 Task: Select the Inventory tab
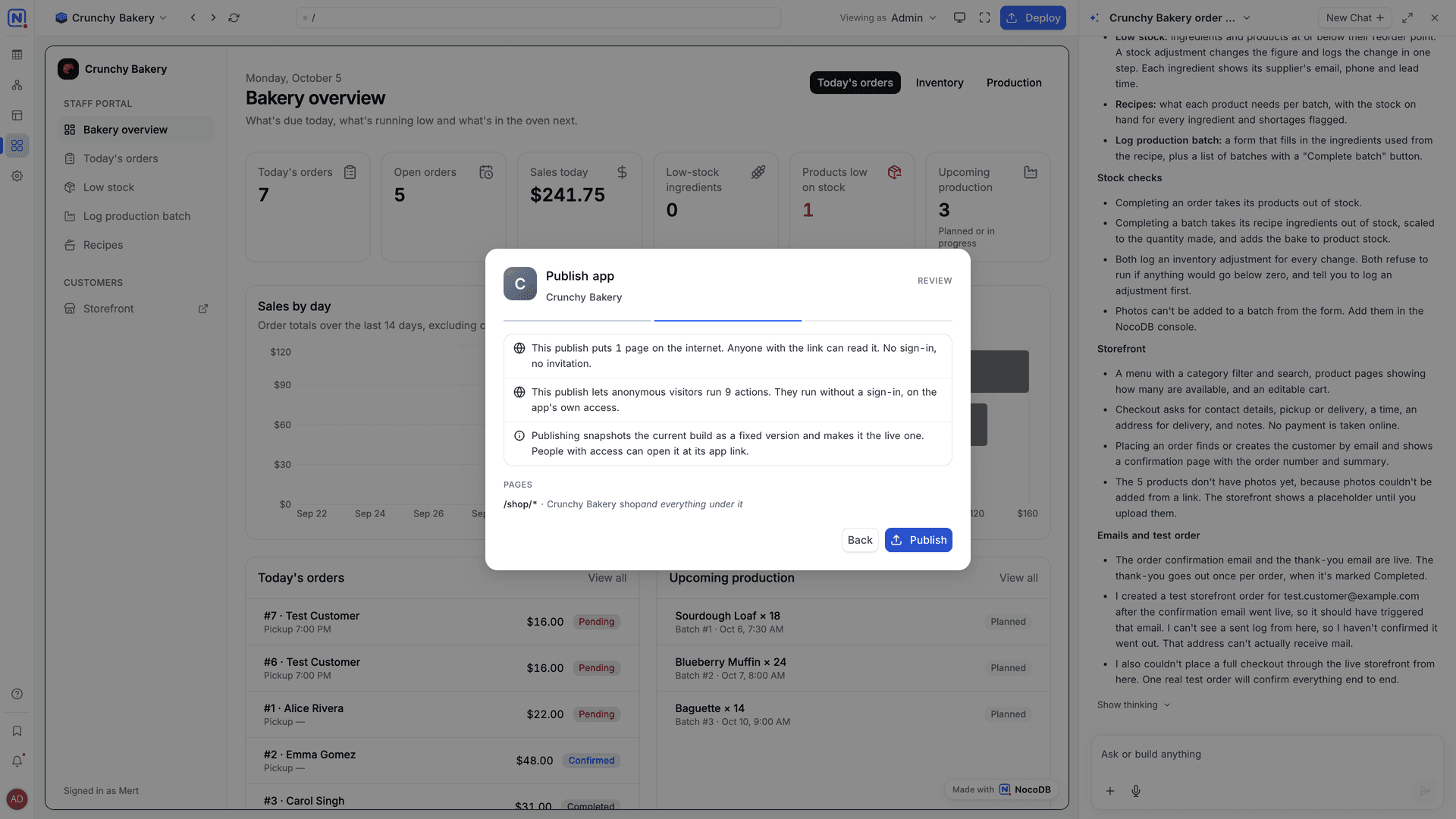click(x=940, y=83)
